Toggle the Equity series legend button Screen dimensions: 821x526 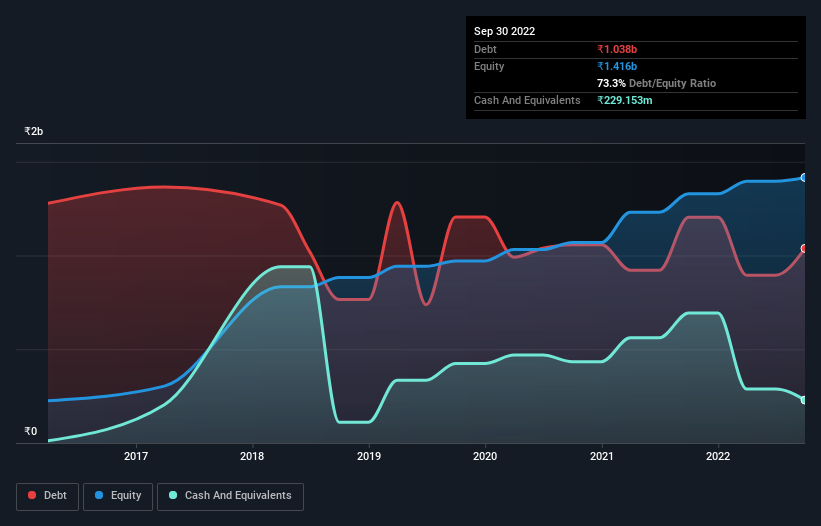(118, 496)
